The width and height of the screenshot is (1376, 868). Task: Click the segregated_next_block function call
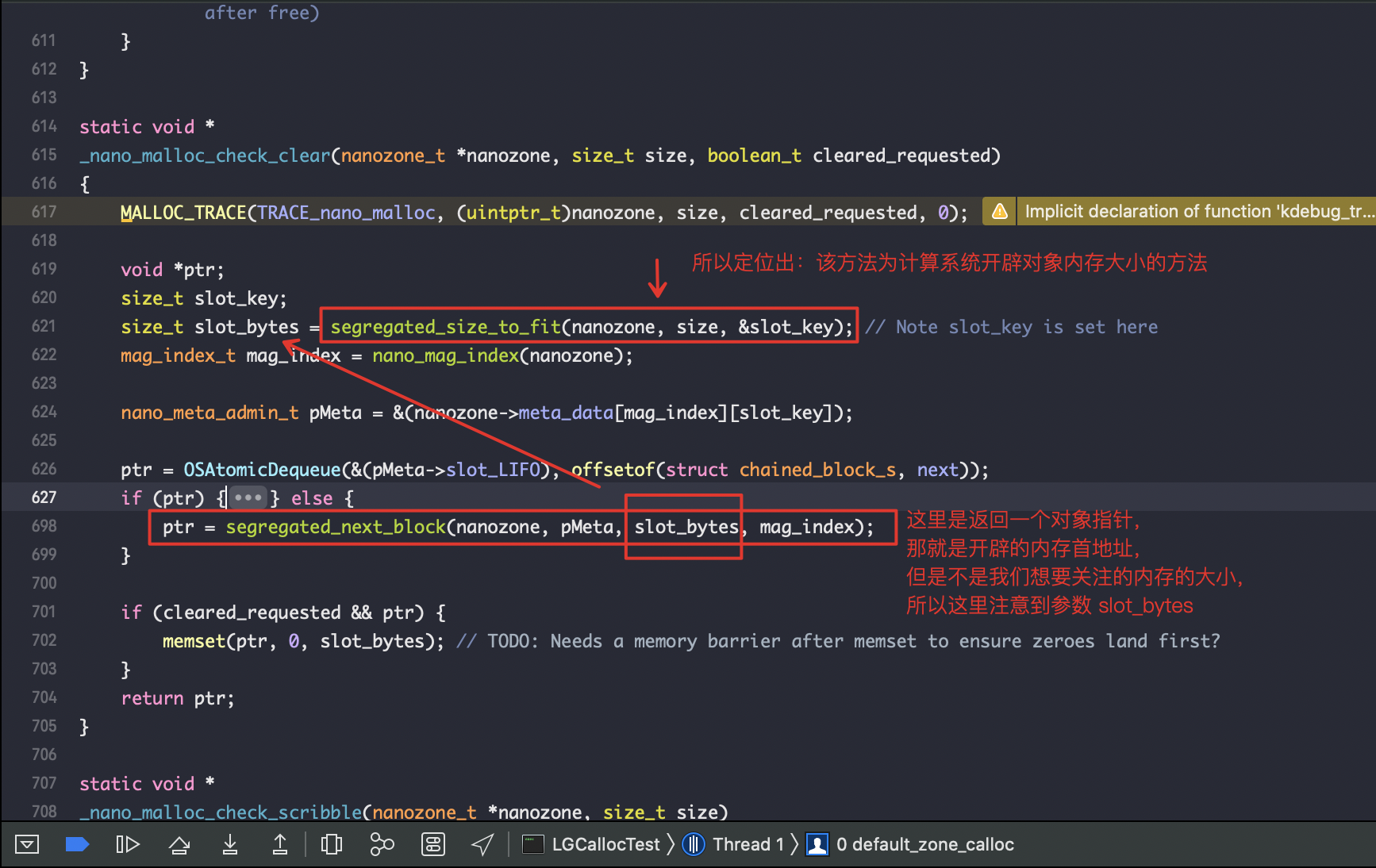(x=336, y=527)
